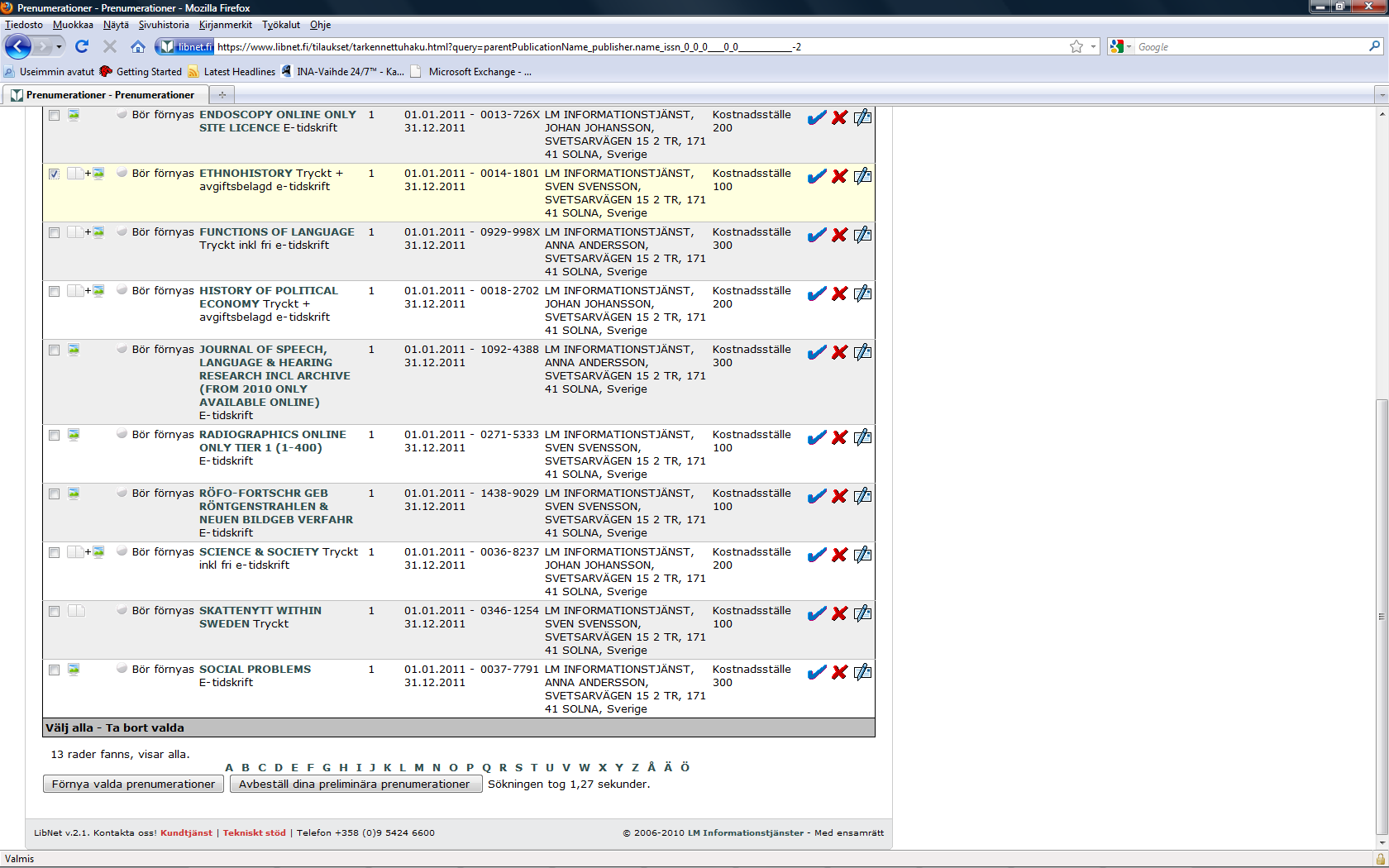The image size is (1389, 868).
Task: Open edit icon for SOCIAL PROBLEMS row
Action: pyautogui.click(x=862, y=672)
